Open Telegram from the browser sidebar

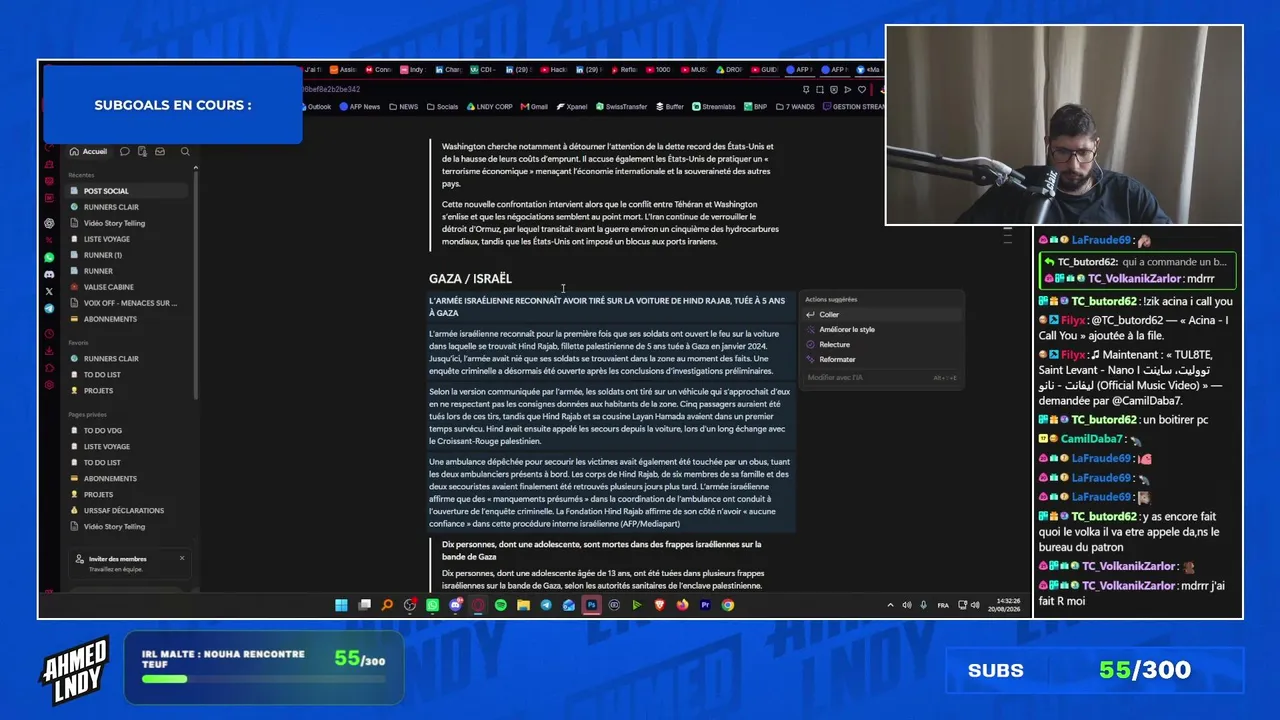49,309
